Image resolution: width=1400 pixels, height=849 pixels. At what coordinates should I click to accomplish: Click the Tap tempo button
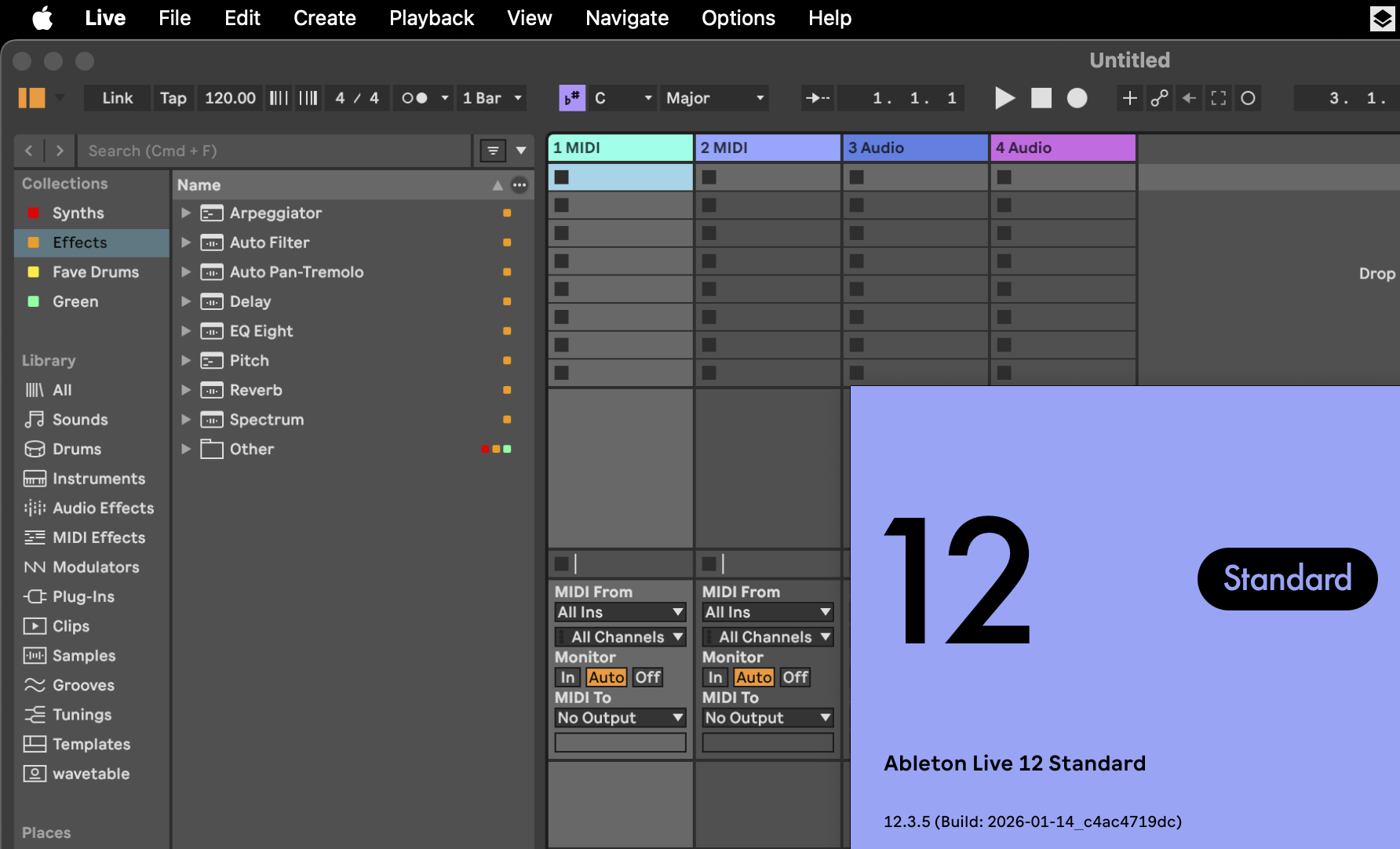click(x=173, y=98)
